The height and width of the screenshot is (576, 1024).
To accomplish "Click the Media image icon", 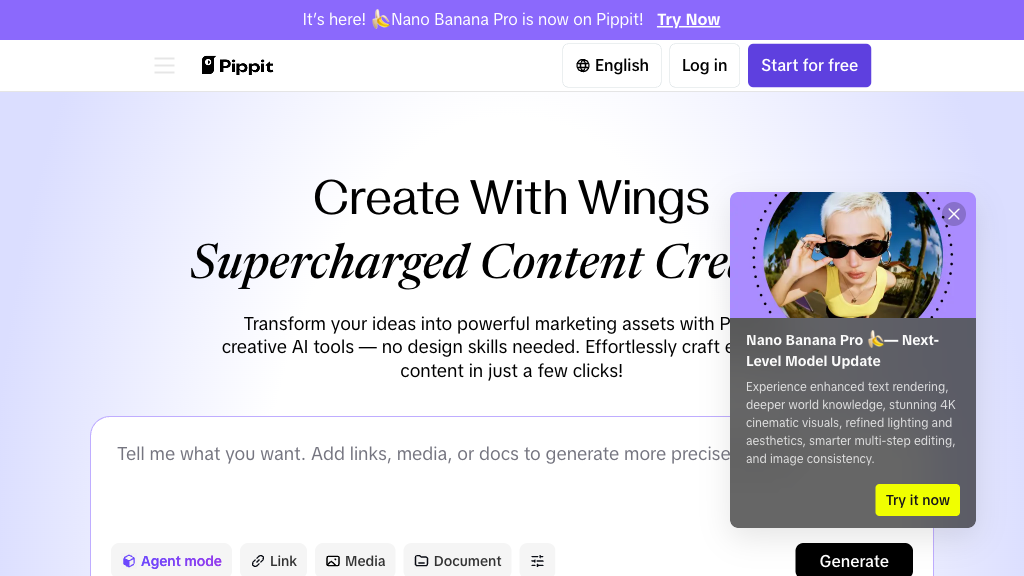I will [333, 561].
